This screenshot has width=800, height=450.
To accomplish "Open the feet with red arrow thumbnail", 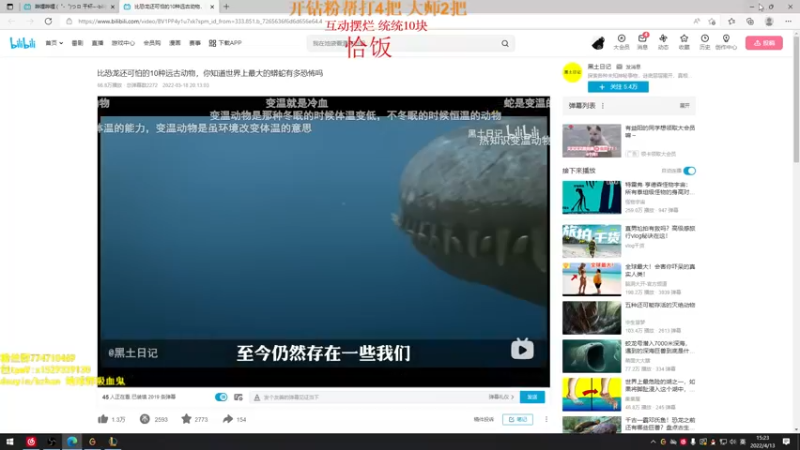I will pyautogui.click(x=592, y=394).
